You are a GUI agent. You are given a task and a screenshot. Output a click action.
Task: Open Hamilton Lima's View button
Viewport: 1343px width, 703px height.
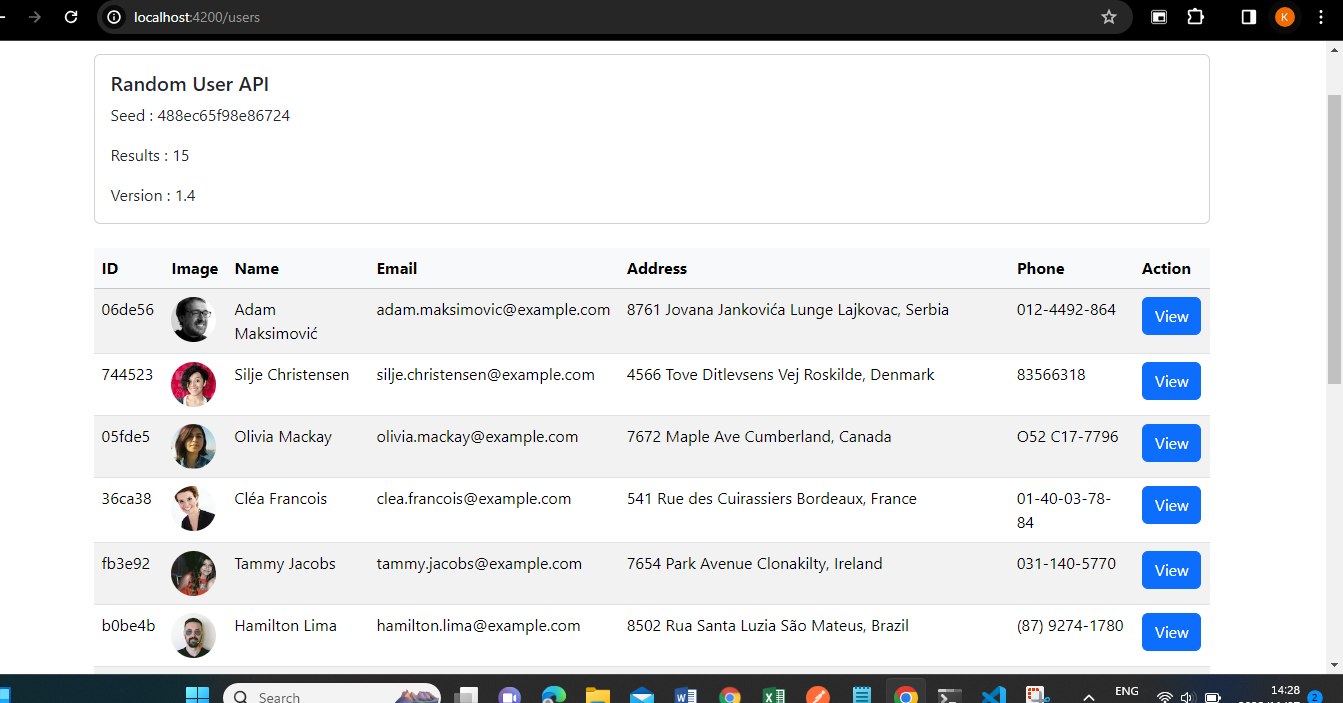pos(1171,632)
